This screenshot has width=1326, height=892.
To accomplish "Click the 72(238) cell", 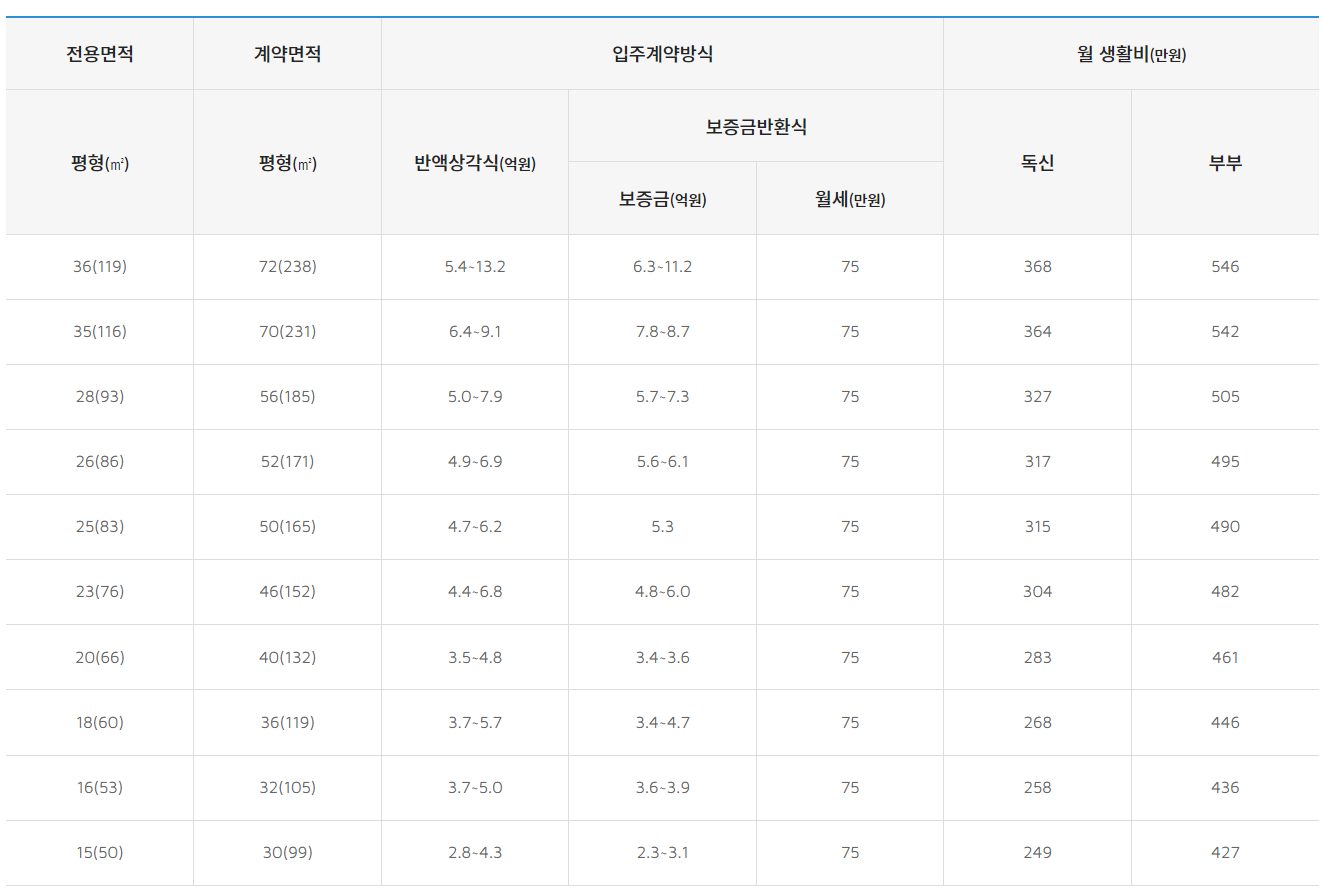I will click(287, 267).
